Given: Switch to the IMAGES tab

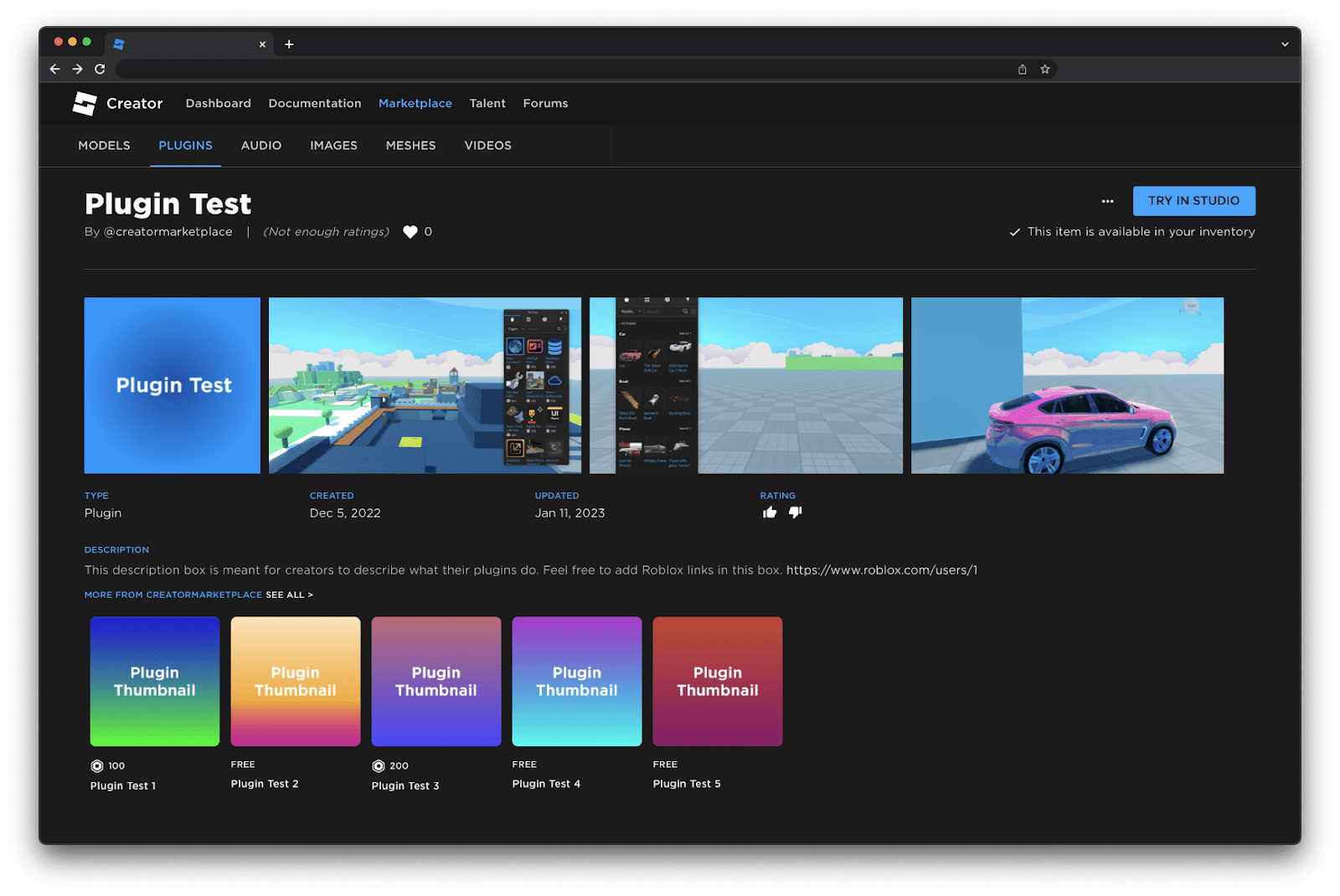Looking at the screenshot, I should [x=333, y=146].
